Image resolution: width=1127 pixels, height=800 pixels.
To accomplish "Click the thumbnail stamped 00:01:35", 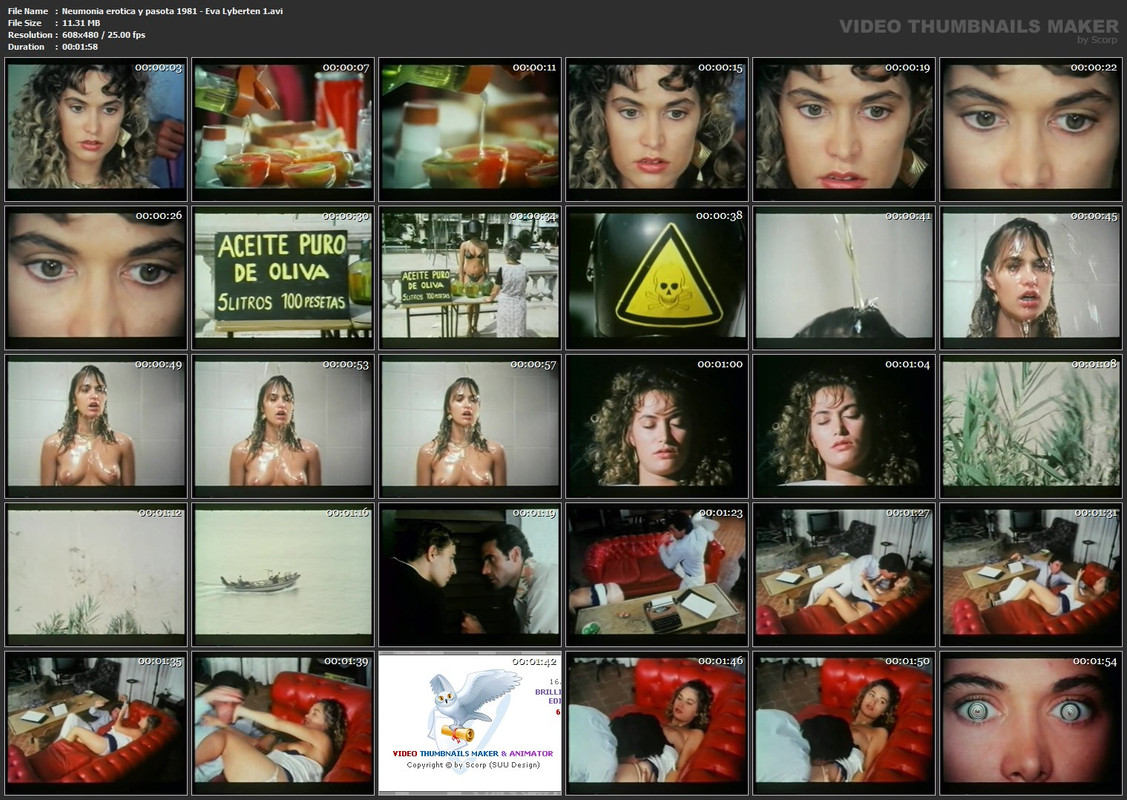I will tap(96, 723).
